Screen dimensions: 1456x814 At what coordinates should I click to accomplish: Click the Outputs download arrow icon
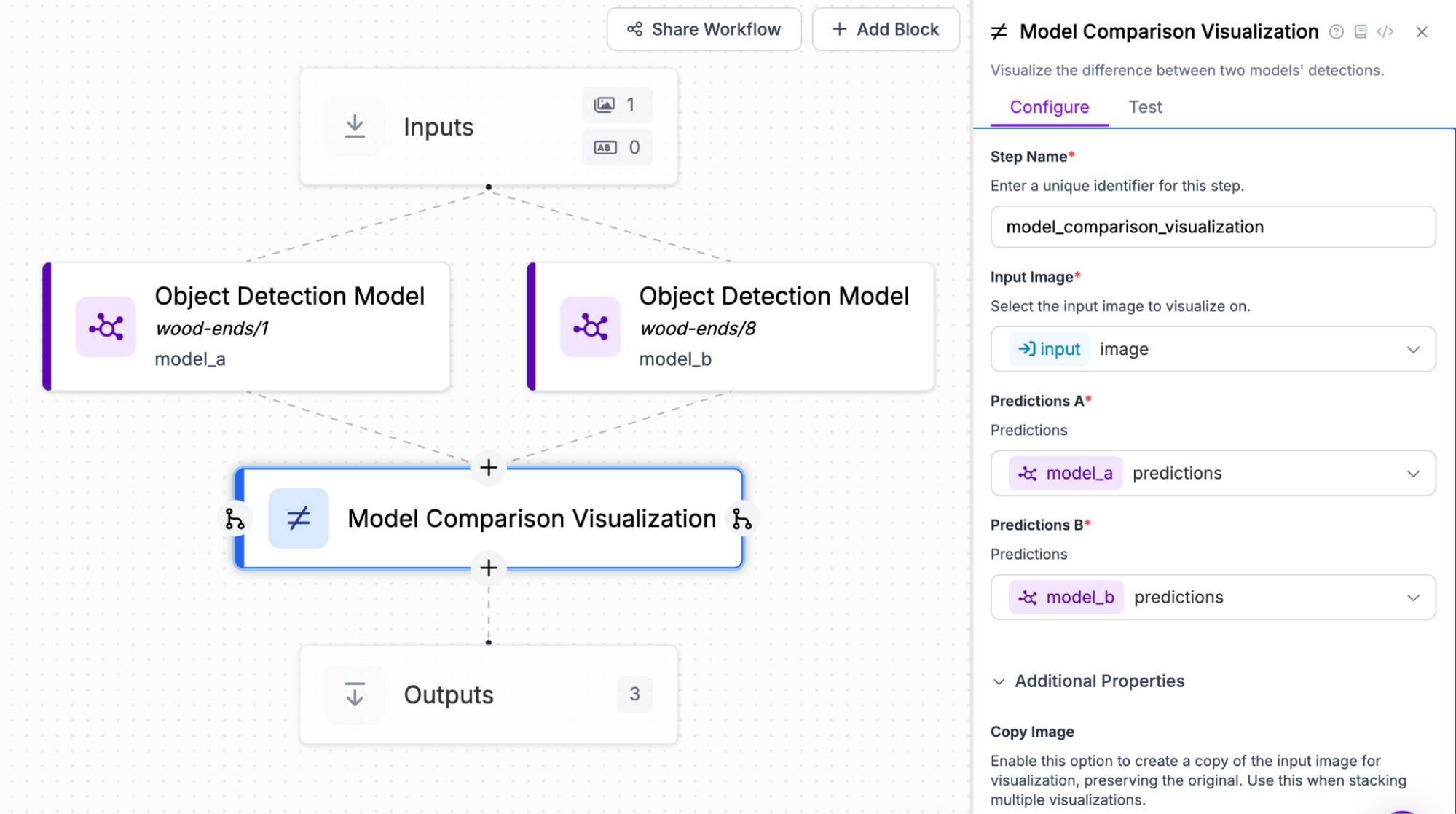click(355, 694)
